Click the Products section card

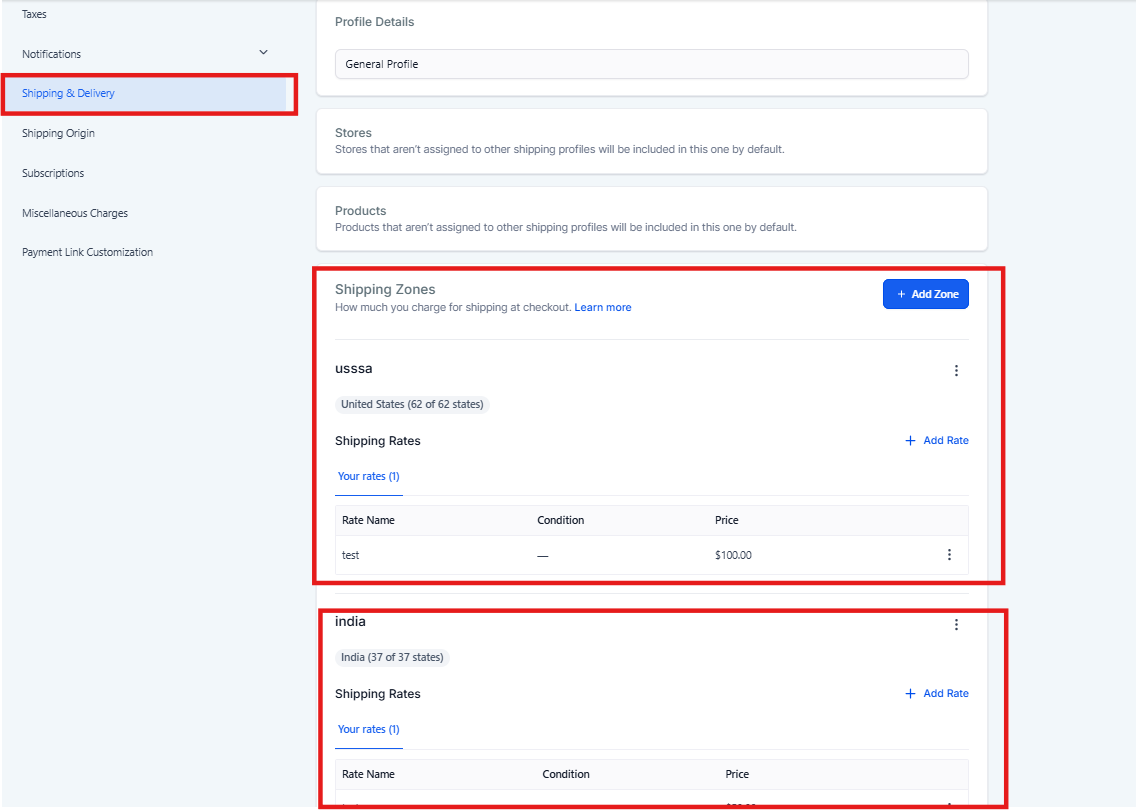pos(651,219)
